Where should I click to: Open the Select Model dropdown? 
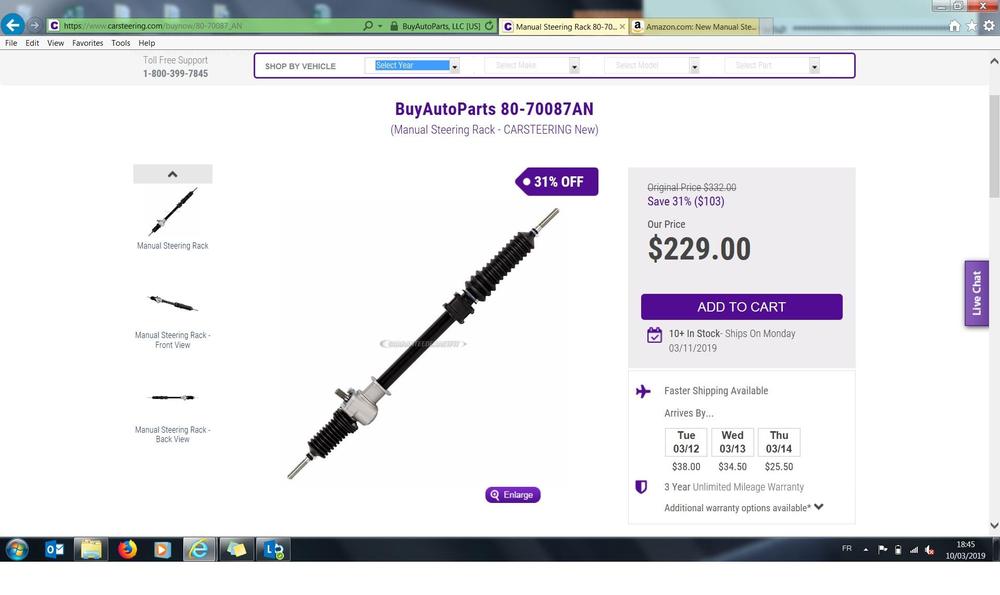(x=651, y=65)
